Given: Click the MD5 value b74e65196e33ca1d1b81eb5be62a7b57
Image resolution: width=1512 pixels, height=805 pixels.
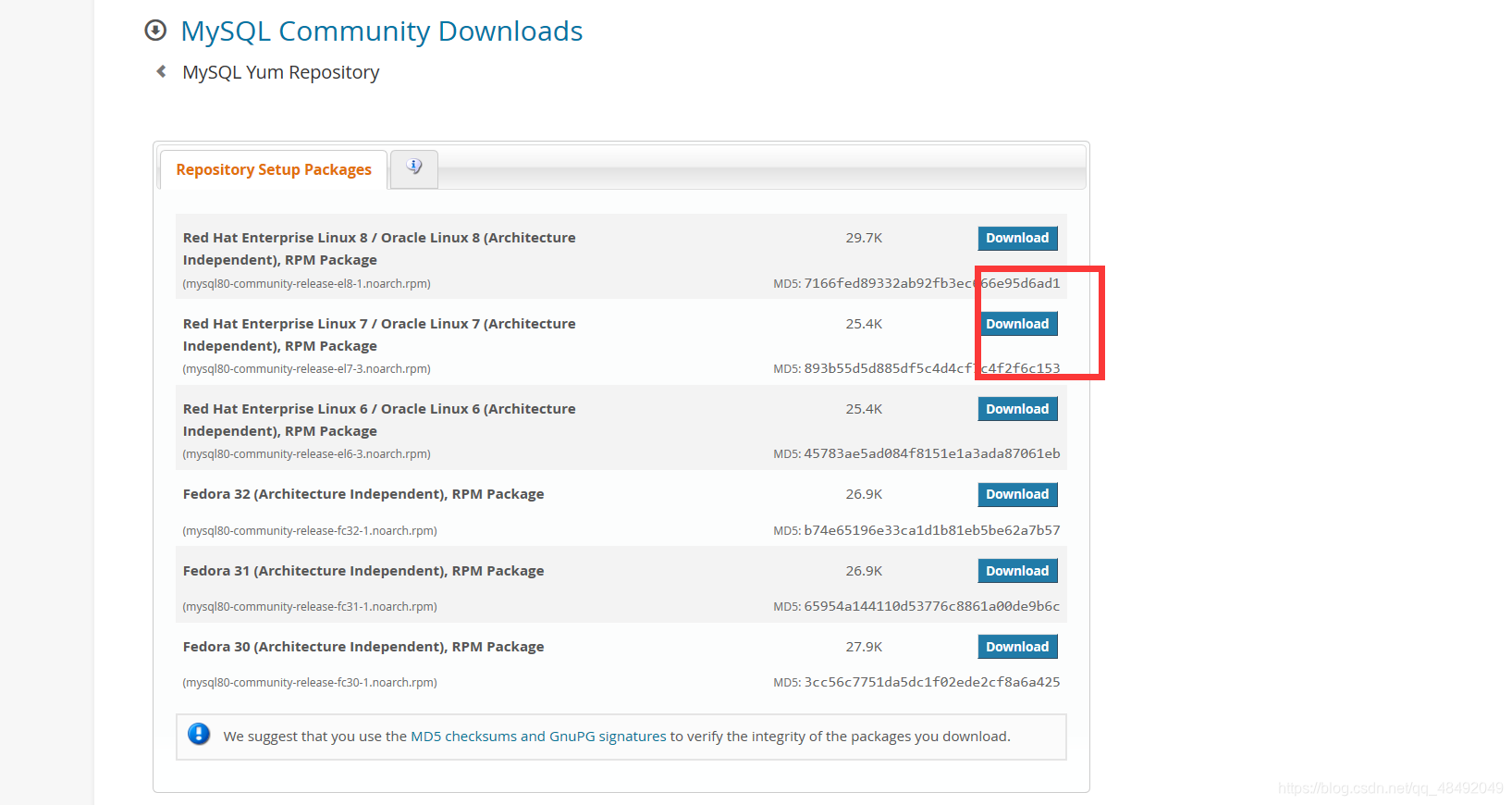Looking at the screenshot, I should click(x=932, y=530).
